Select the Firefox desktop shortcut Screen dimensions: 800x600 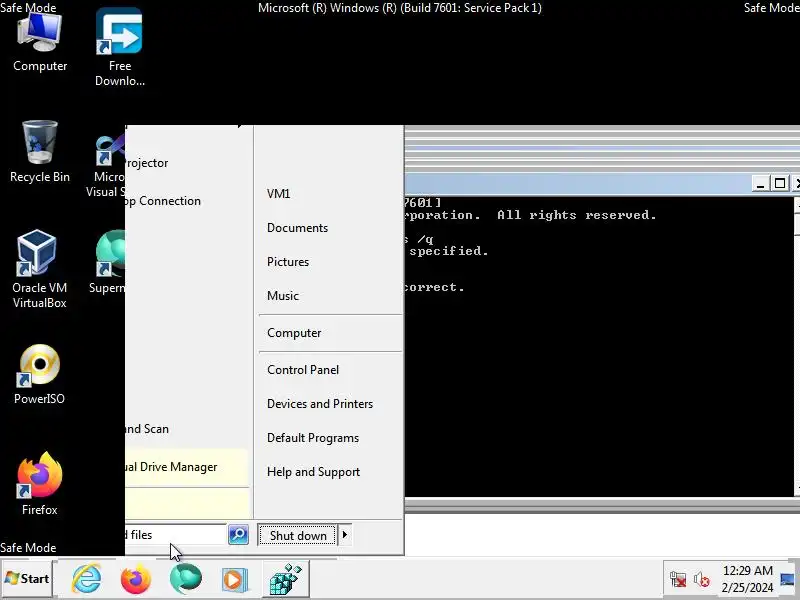click(39, 484)
